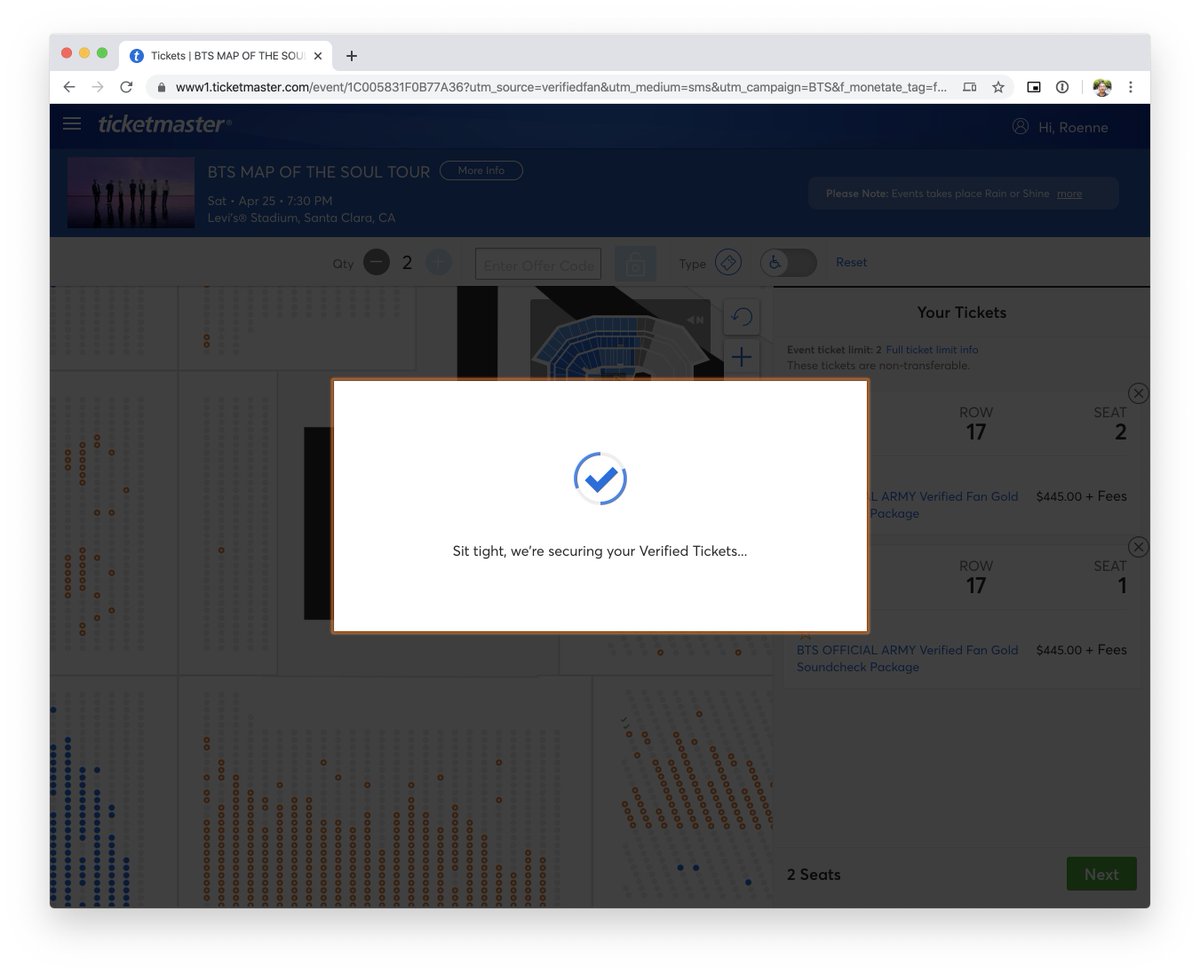Click the map reset rotation icon
Image resolution: width=1200 pixels, height=974 pixels.
coord(742,317)
